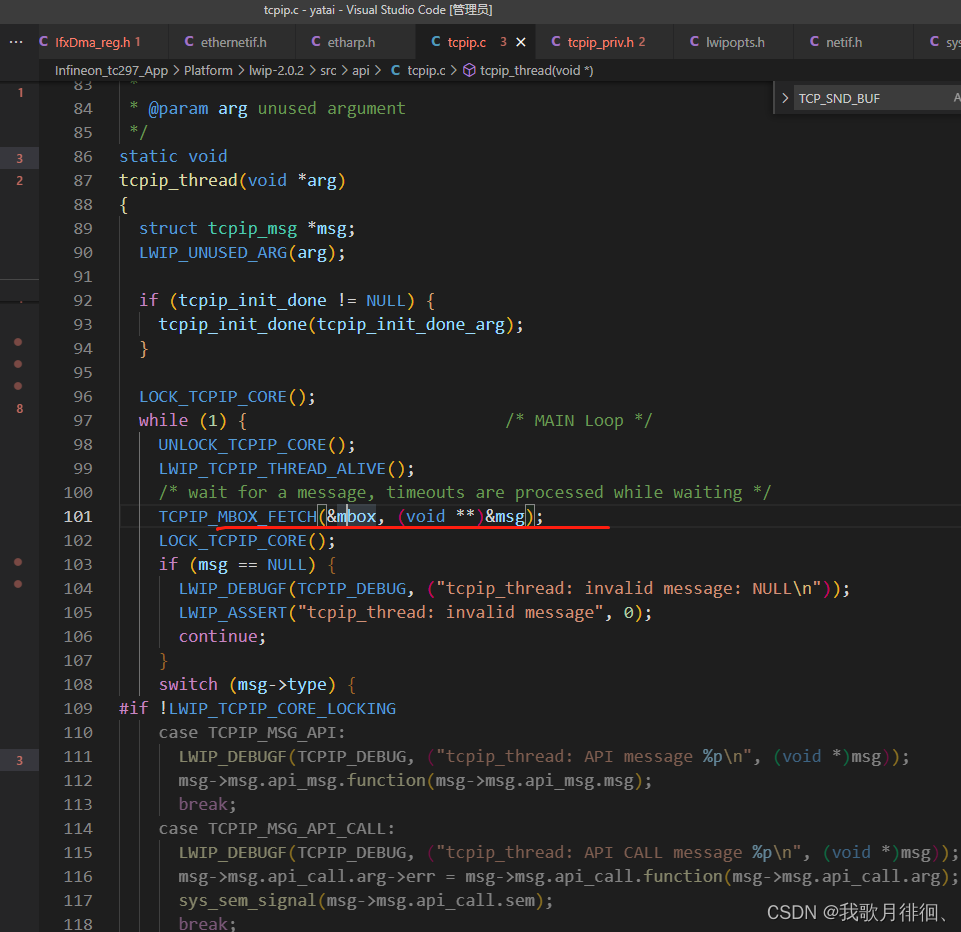Click LWIP_ASSERT on line 105
This screenshot has width=961, height=932.
(233, 613)
